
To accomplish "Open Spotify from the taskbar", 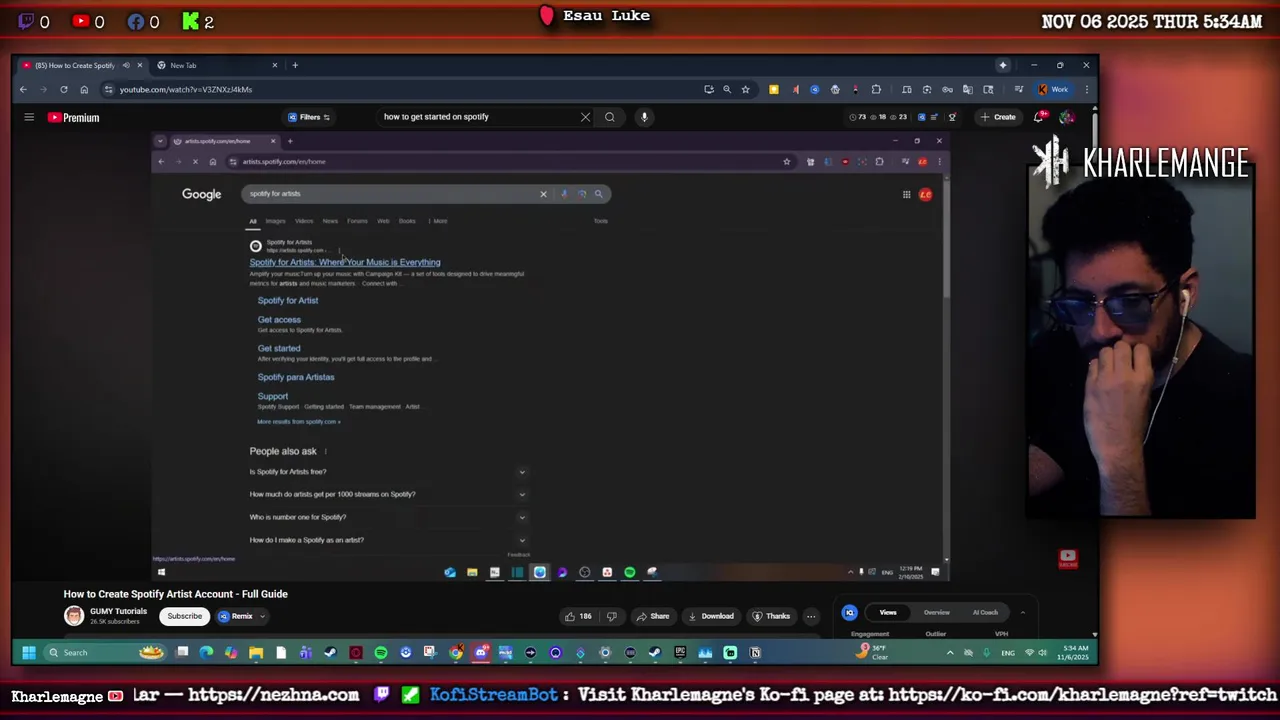I will [x=381, y=653].
